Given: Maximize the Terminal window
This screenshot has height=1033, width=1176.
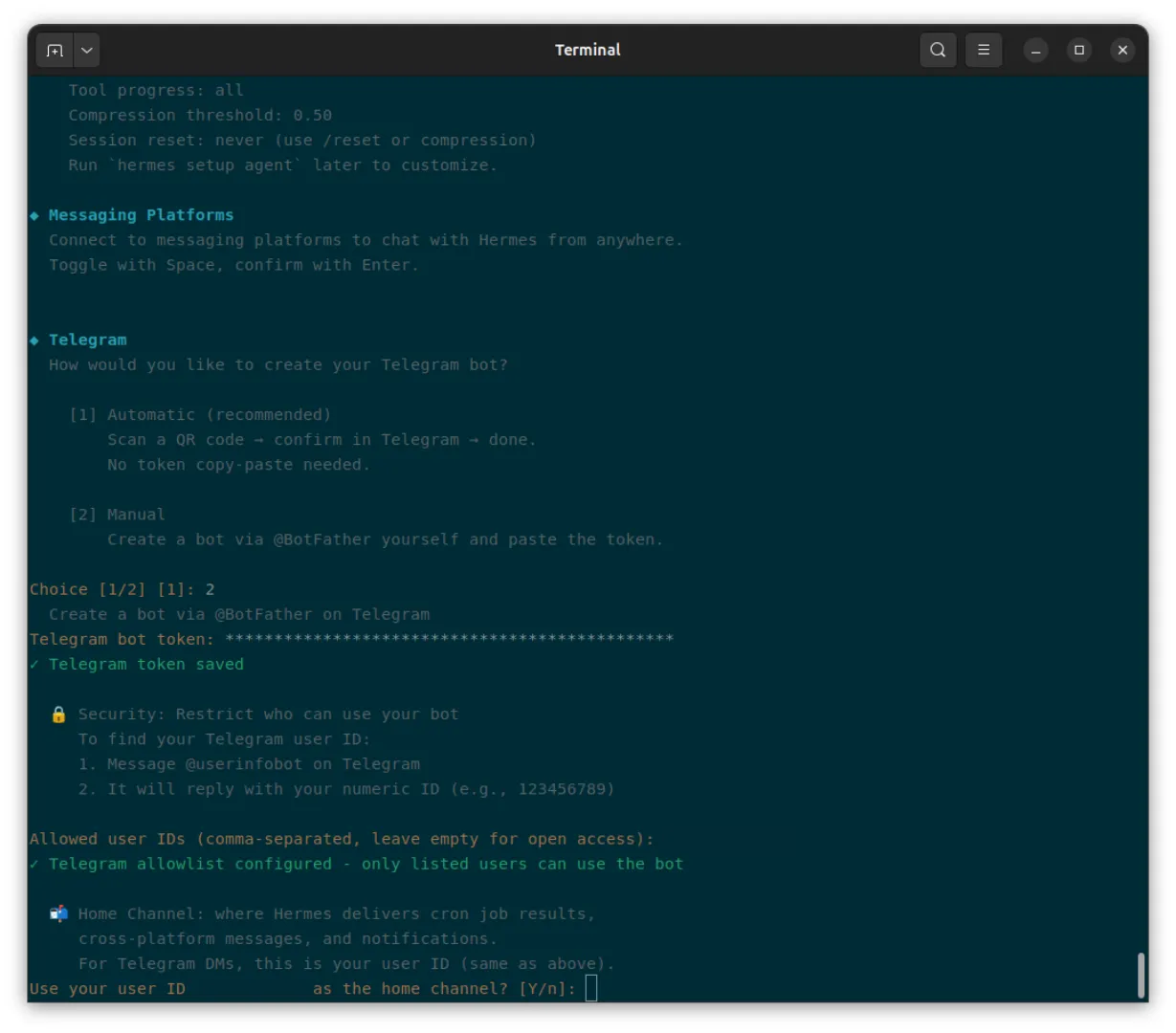Looking at the screenshot, I should [1079, 50].
